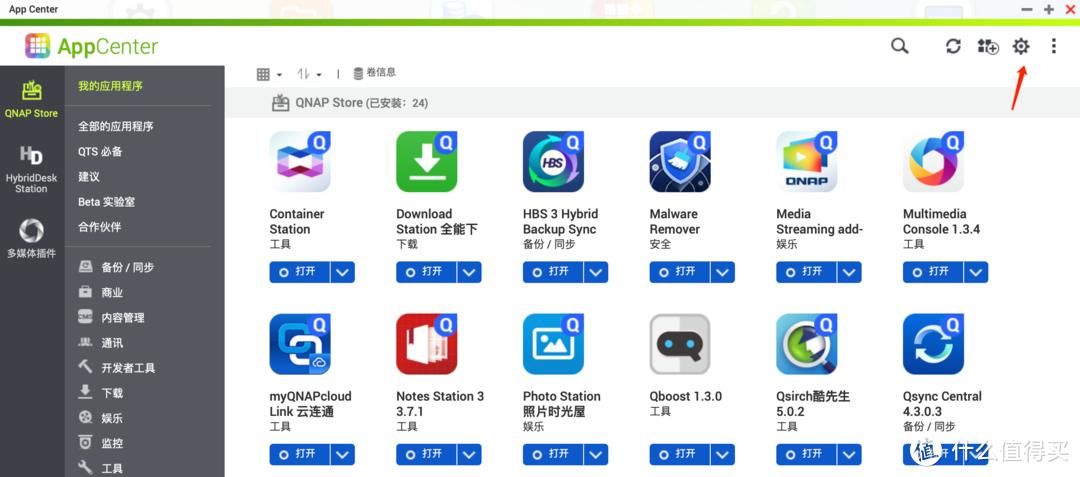Screen dimensions: 1080x477
Task: Select Beta 实验室 category
Action: (x=106, y=202)
